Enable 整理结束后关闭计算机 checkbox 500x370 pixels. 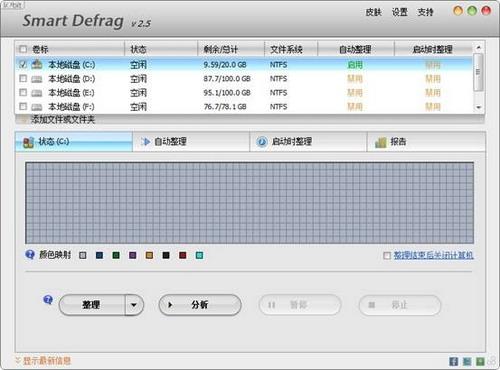point(387,256)
